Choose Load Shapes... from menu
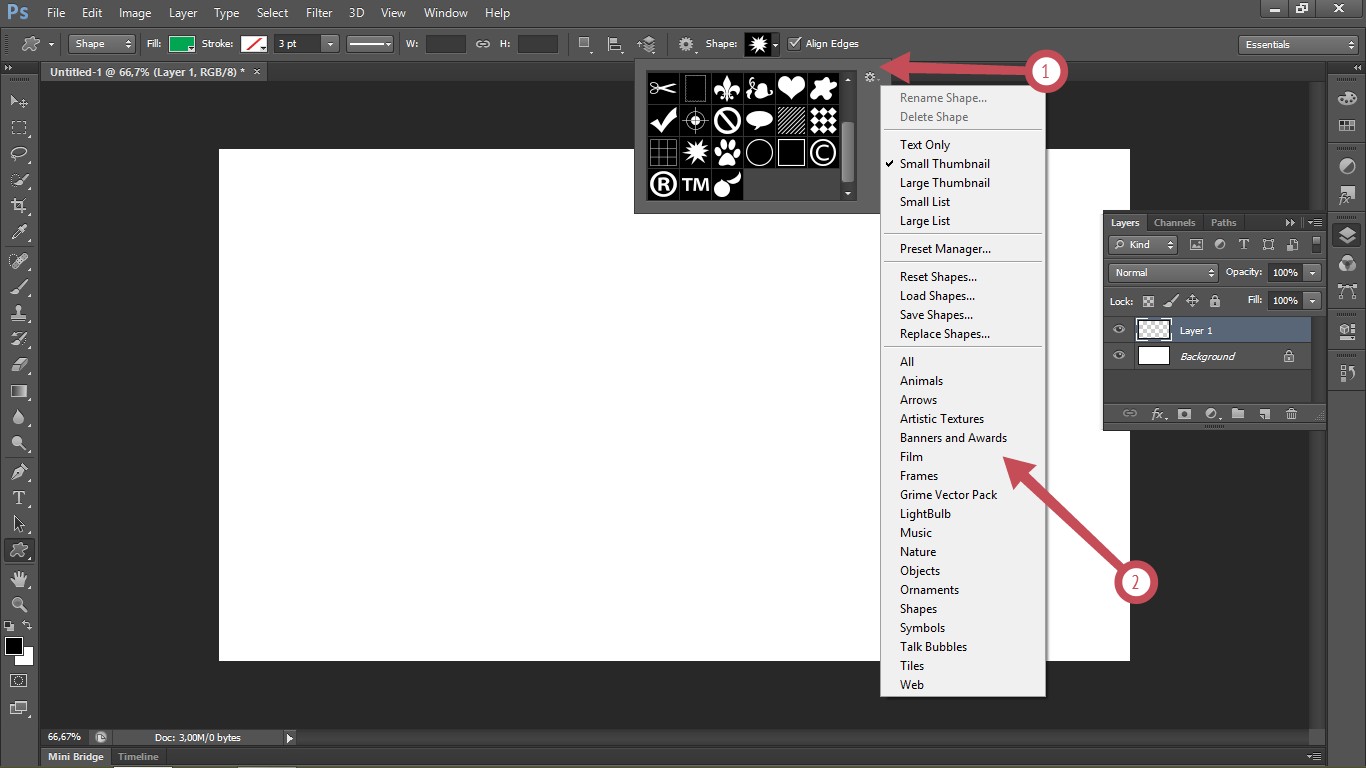This screenshot has width=1366, height=768. click(937, 296)
